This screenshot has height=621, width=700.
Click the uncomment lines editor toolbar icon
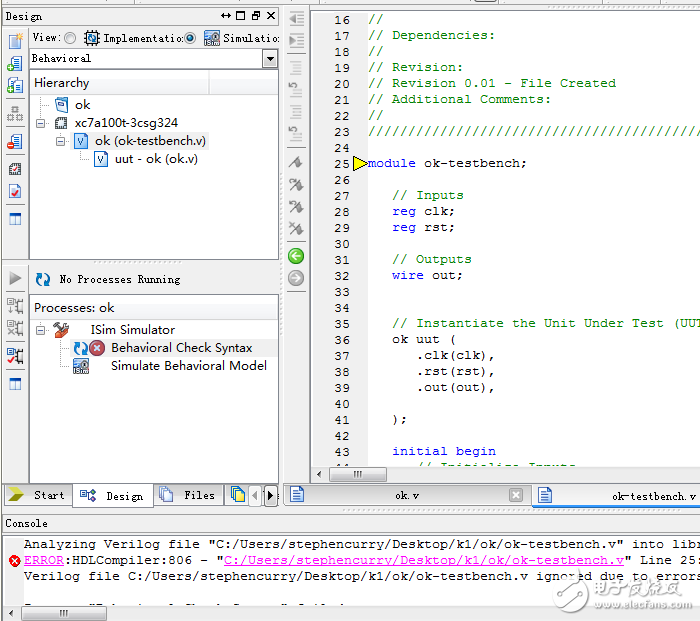[296, 89]
